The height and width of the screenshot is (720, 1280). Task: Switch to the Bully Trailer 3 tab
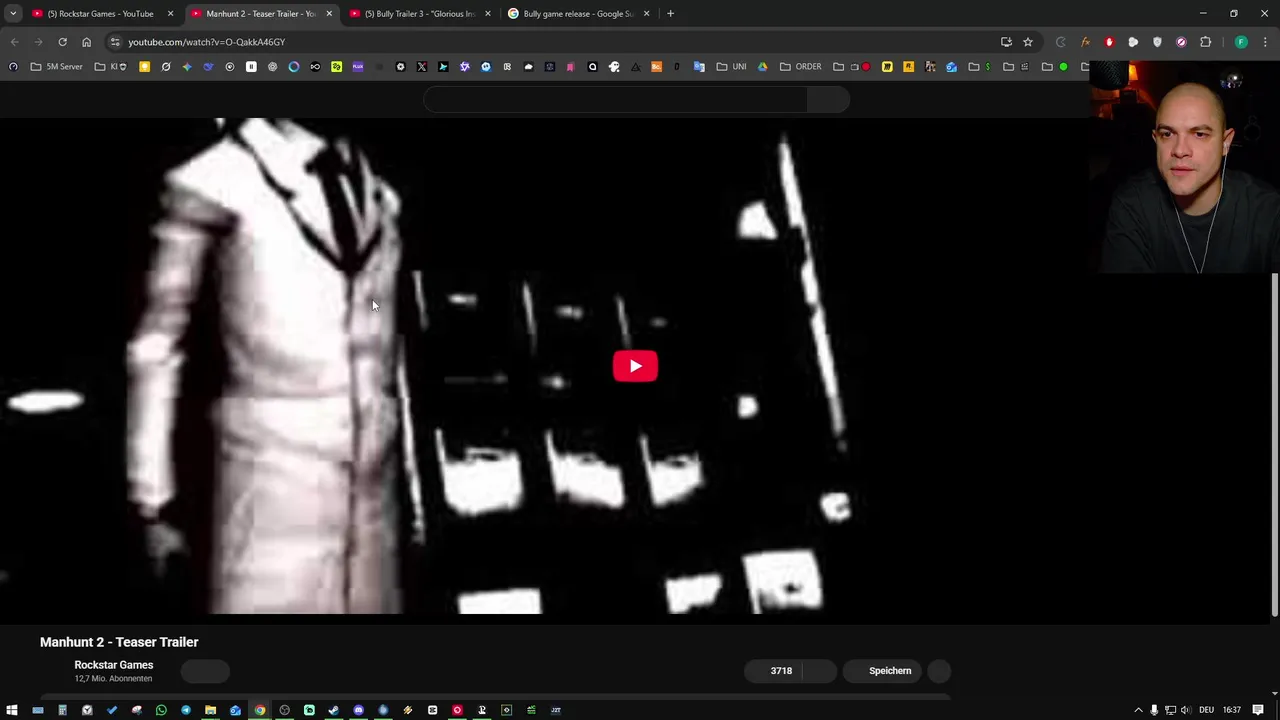coord(419,14)
